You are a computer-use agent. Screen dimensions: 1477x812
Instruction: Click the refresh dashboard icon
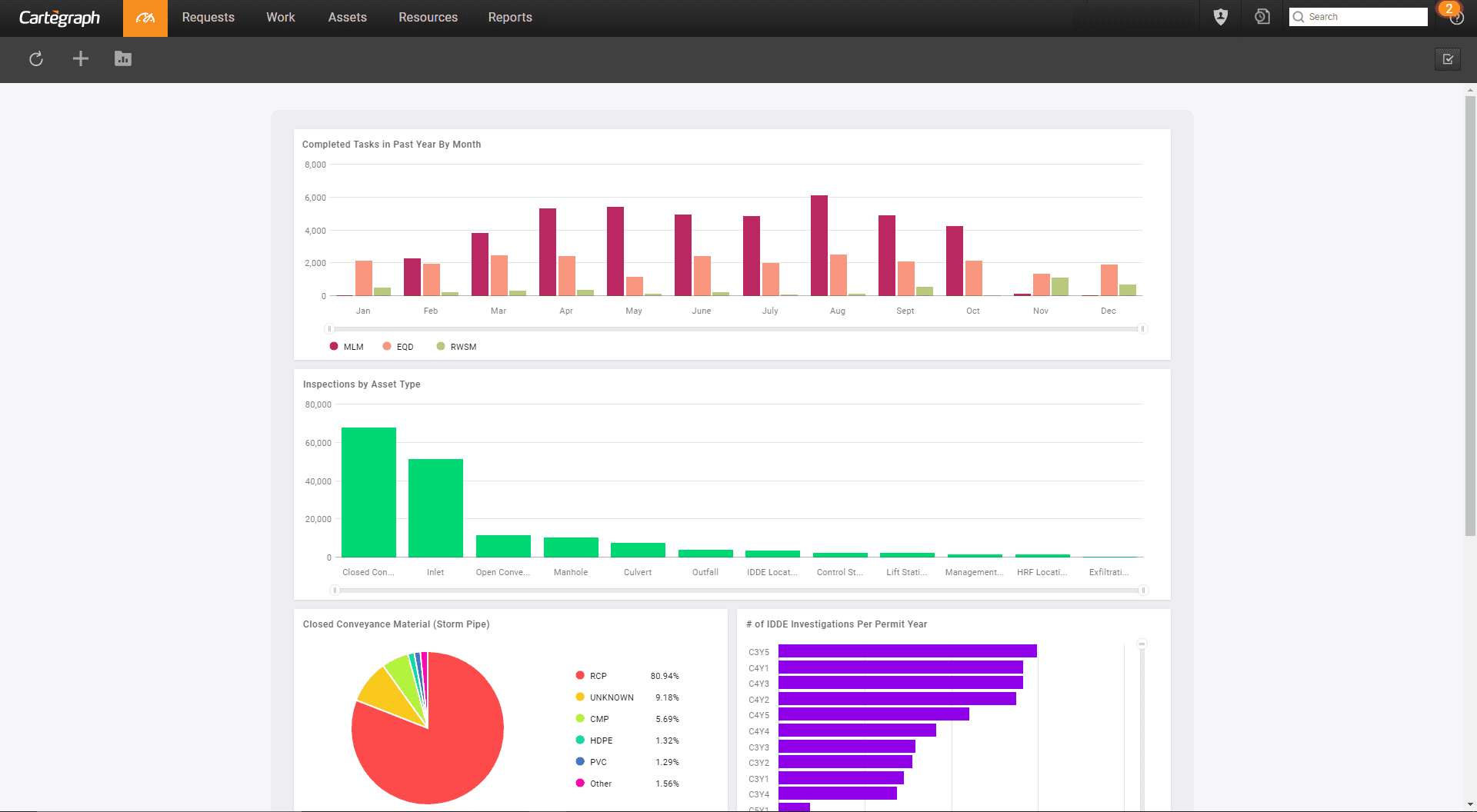pyautogui.click(x=36, y=59)
